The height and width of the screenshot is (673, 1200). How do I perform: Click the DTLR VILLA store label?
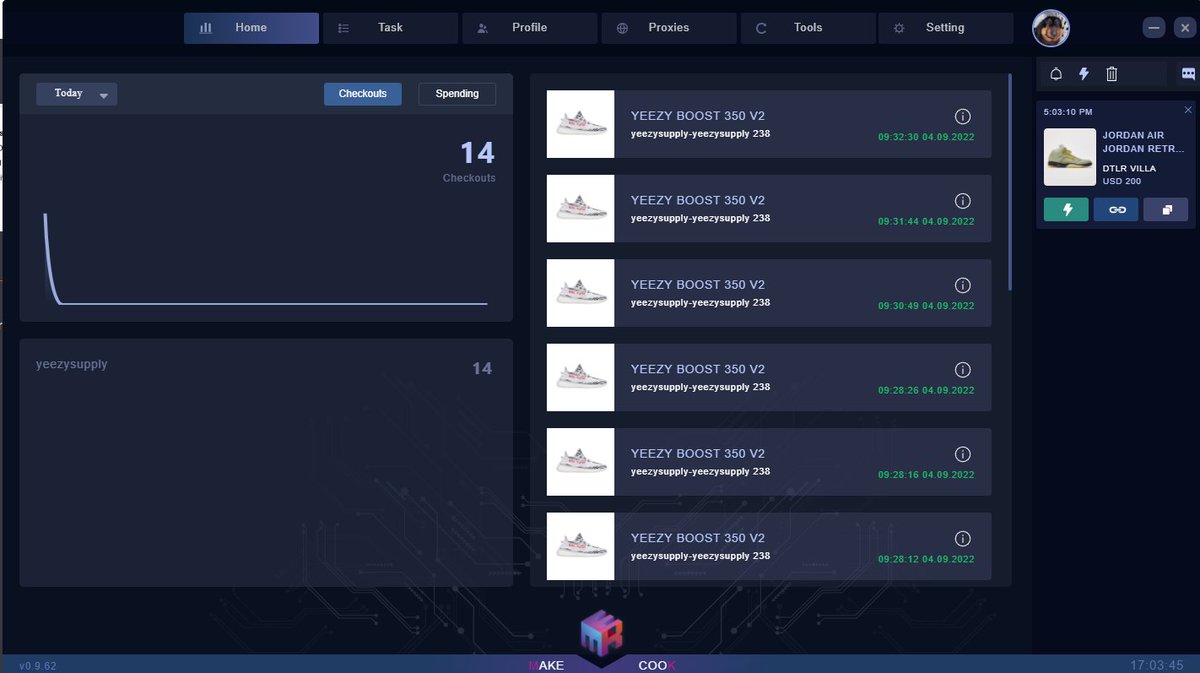1129,168
